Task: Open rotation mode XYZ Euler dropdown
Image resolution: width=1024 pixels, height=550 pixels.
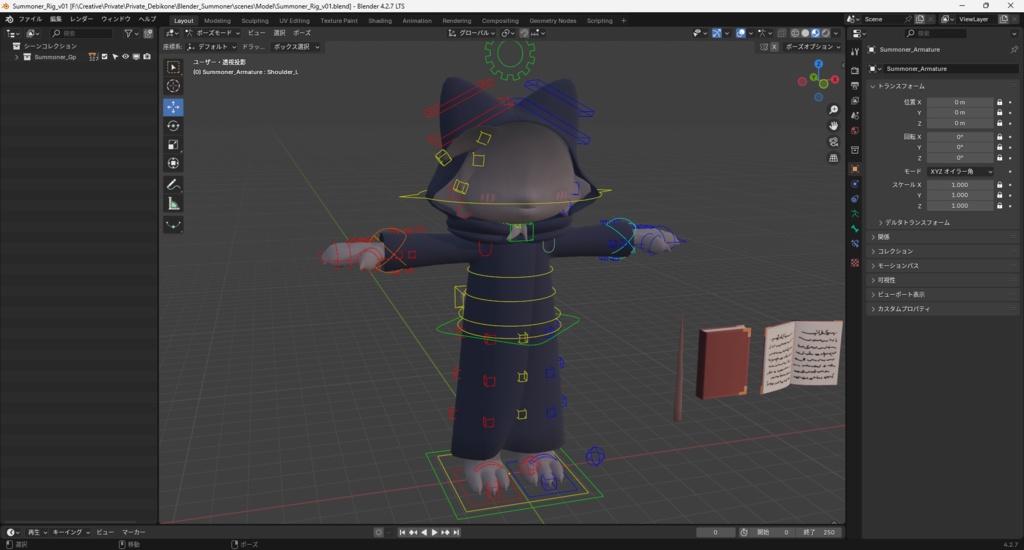Action: [961, 172]
